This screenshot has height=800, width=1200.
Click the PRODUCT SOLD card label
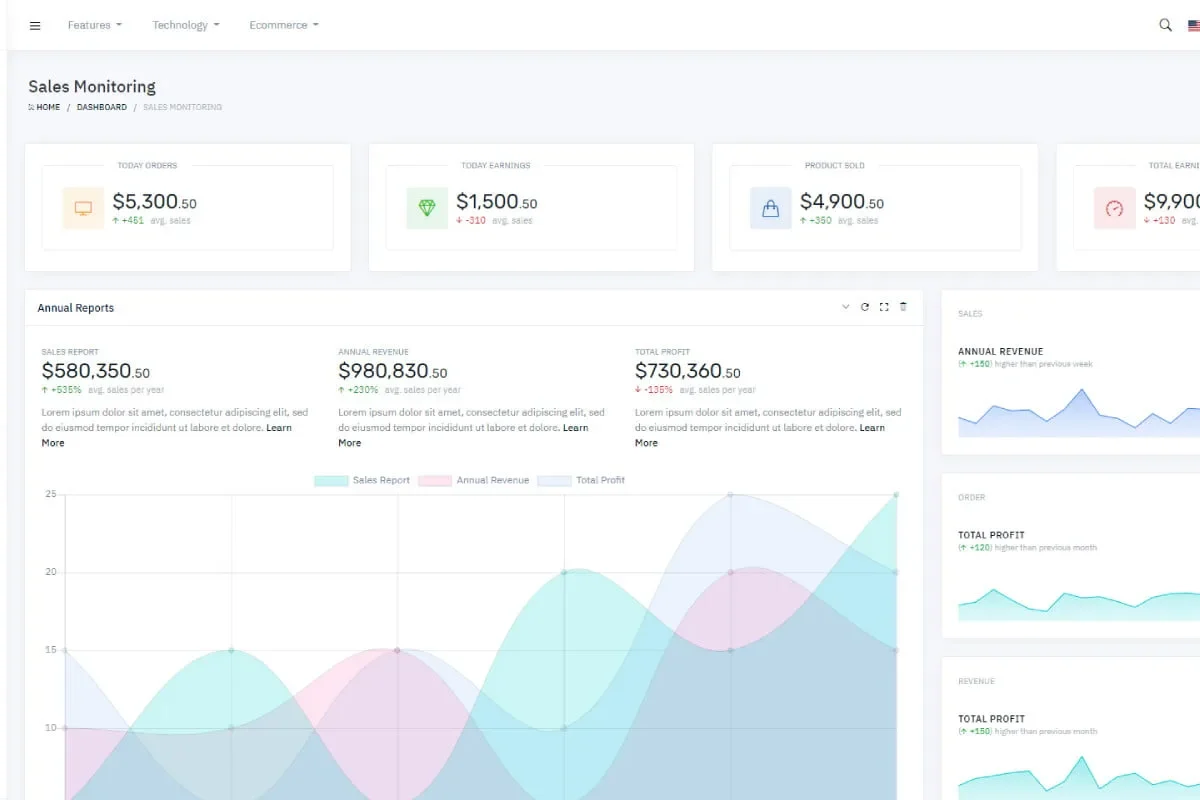point(835,166)
